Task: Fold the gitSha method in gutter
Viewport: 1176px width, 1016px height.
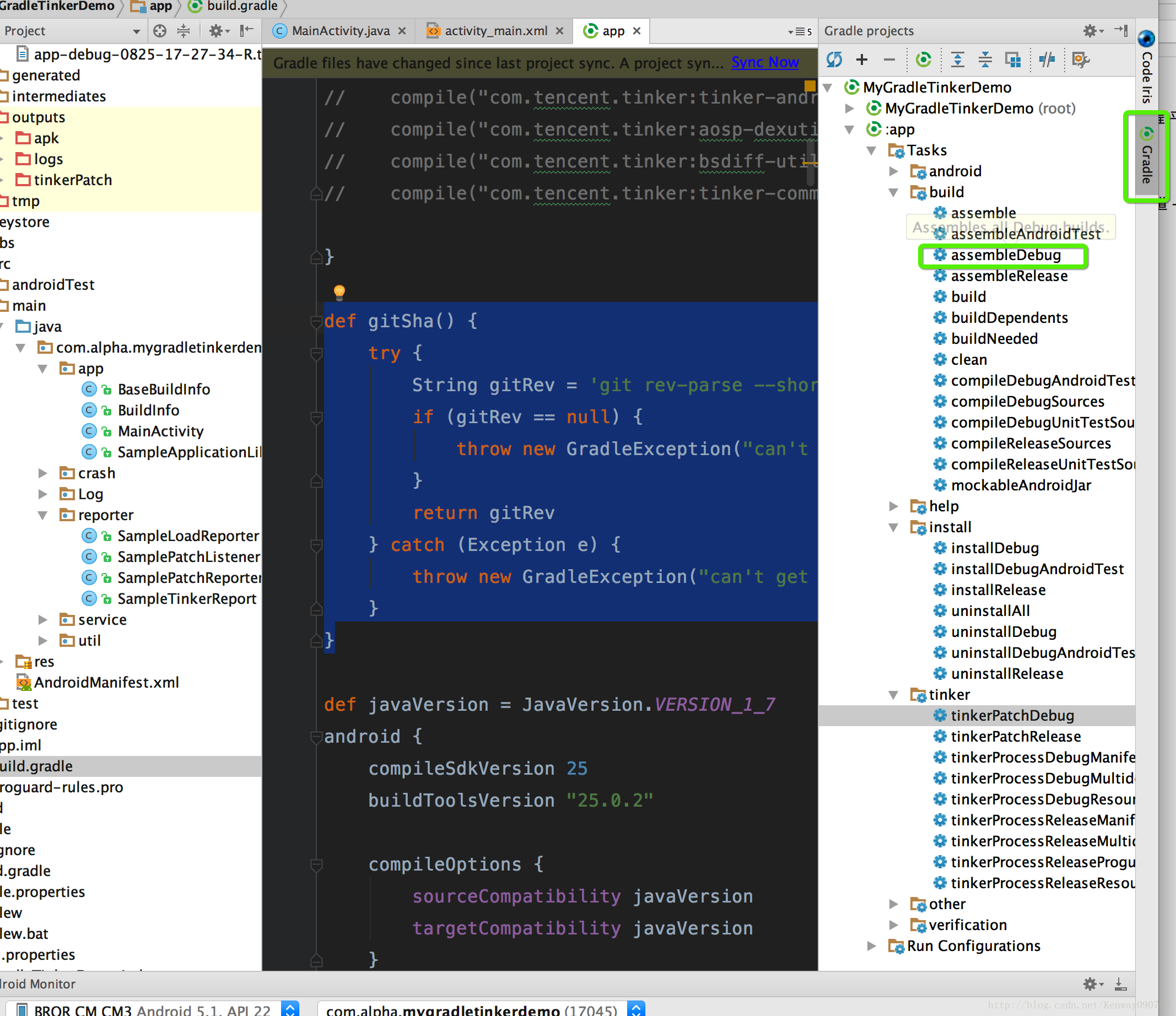Action: (x=317, y=322)
